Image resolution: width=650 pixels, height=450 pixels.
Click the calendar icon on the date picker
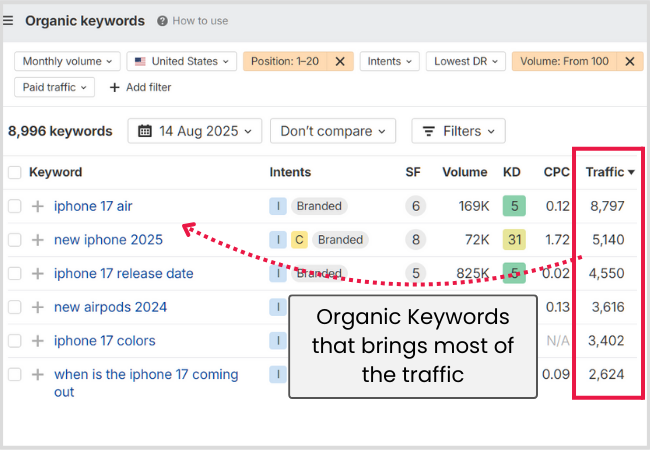tap(145, 131)
